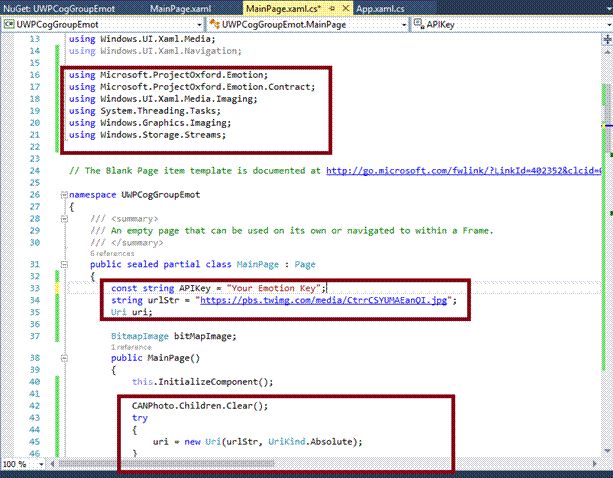
Task: Click the line "using System.Threading.Tasks;"
Action: pos(145,111)
